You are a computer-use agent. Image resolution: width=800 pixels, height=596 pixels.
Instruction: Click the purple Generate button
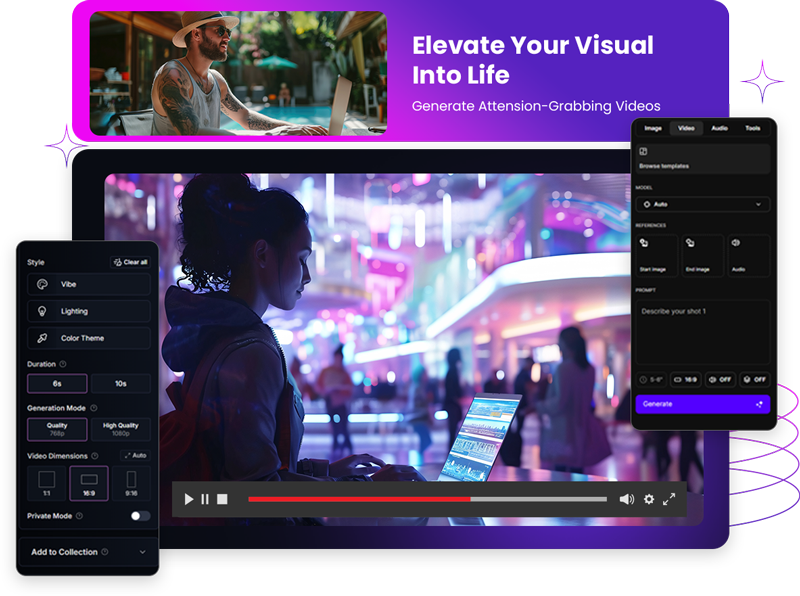pos(703,404)
